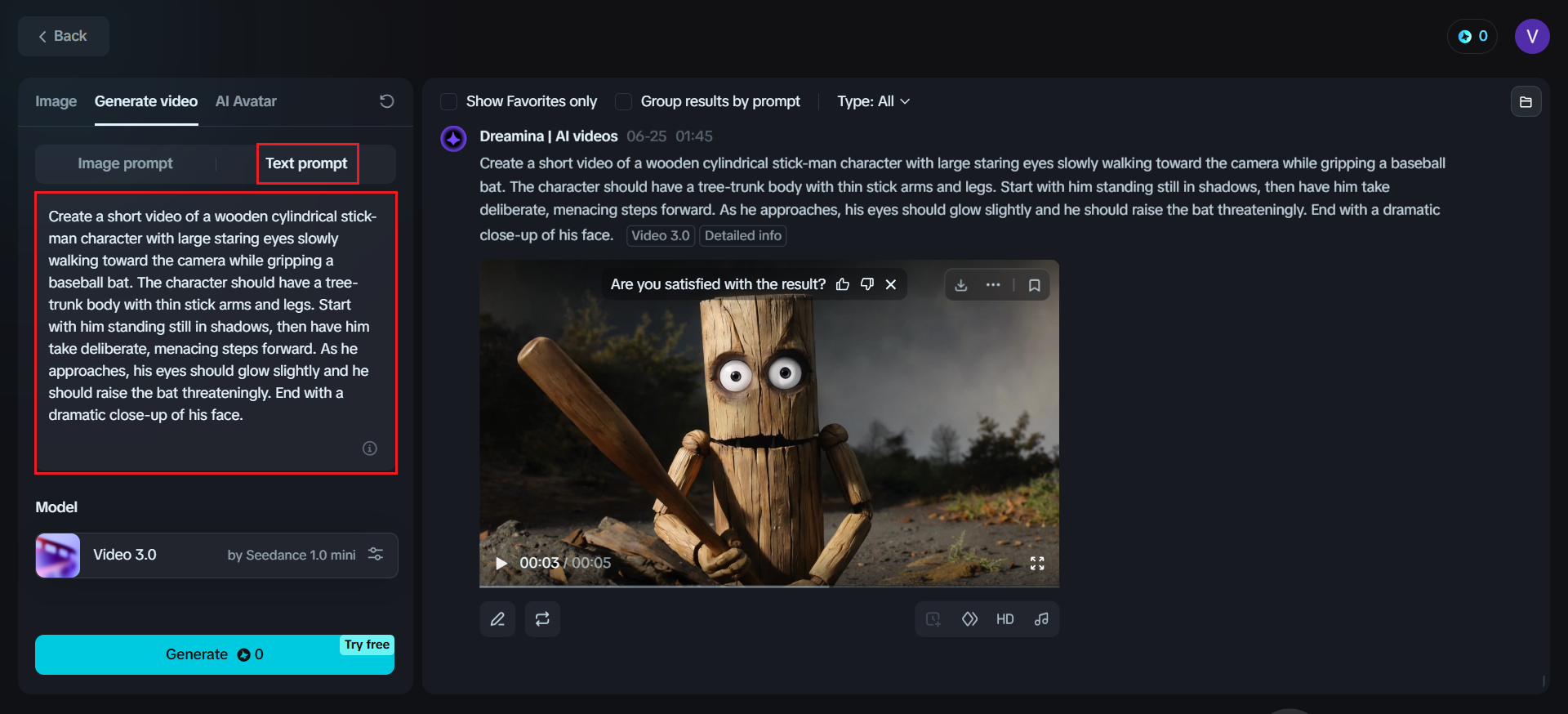Click the dimmed extend-video icon

pyautogui.click(x=933, y=619)
